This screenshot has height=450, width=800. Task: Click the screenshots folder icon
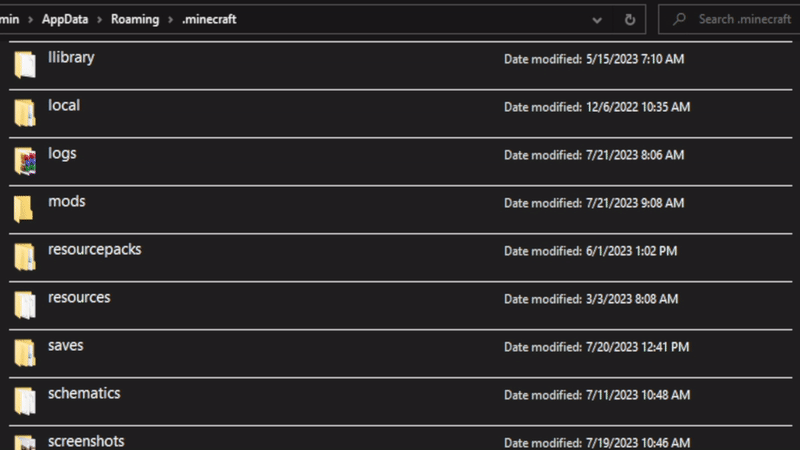click(x=25, y=442)
